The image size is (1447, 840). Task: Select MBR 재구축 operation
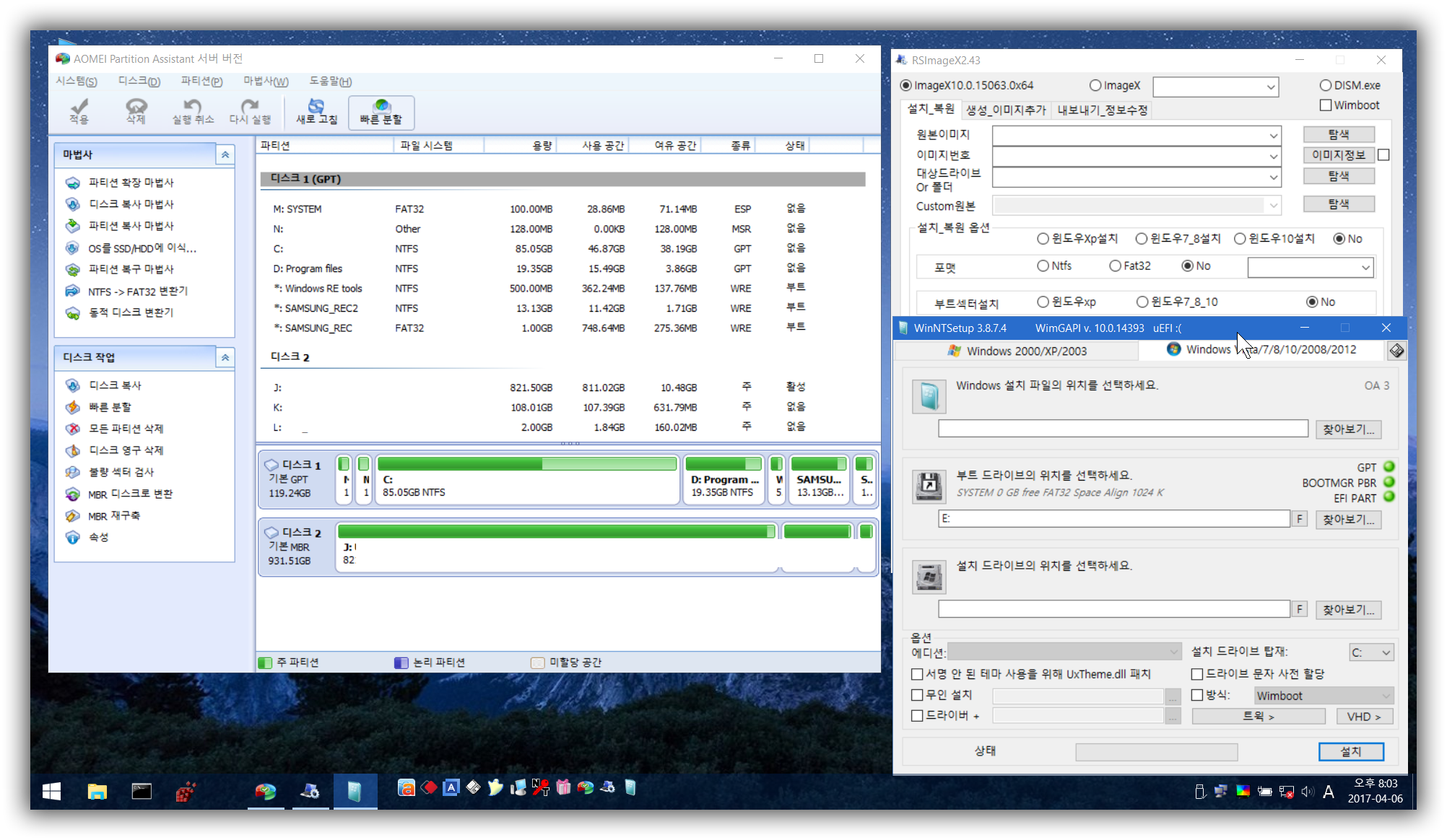pos(114,515)
